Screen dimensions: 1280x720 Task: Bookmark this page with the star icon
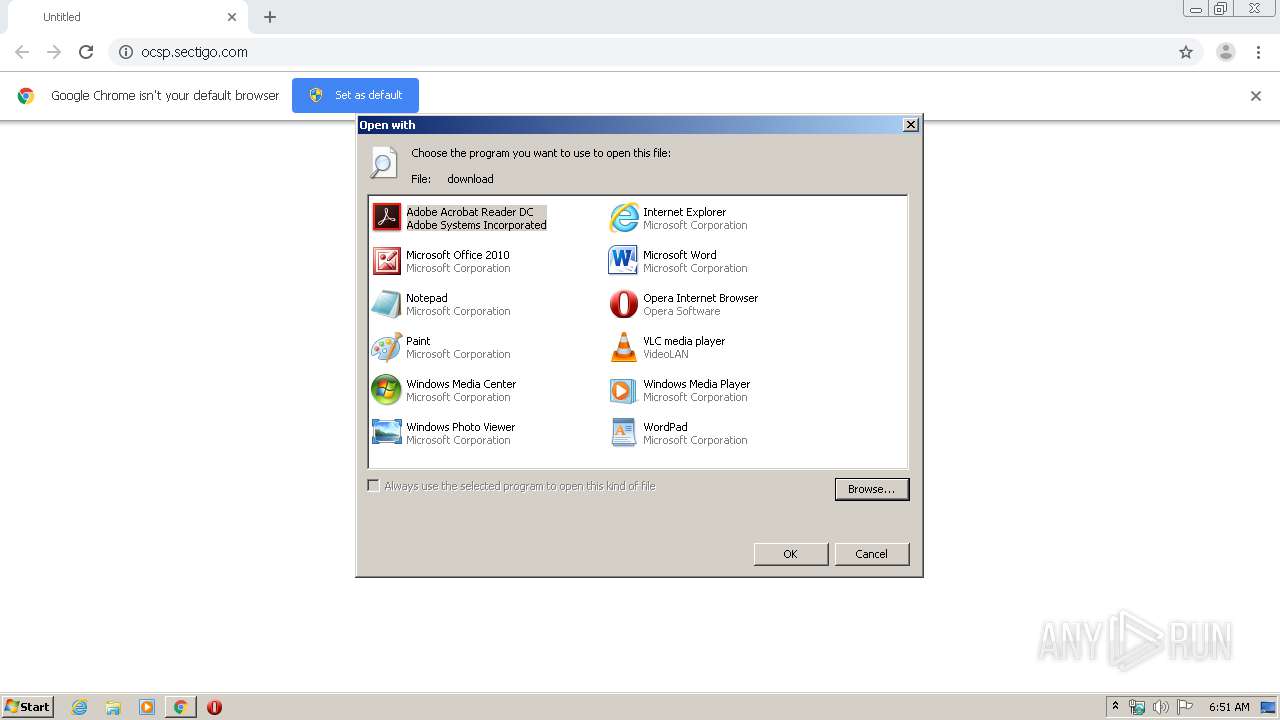point(1186,52)
